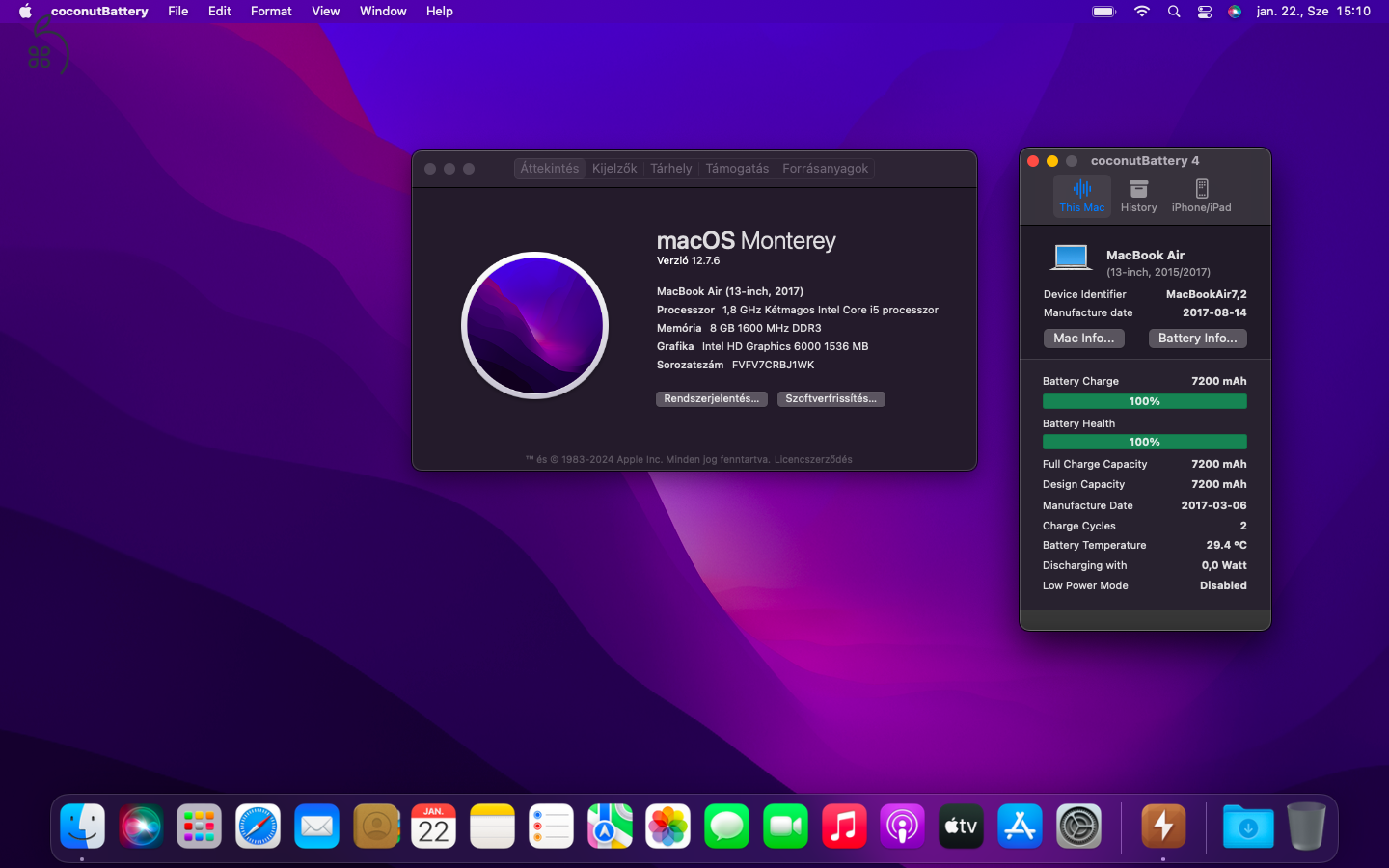1389x868 pixels.
Task: Open the File menu
Action: 178,12
